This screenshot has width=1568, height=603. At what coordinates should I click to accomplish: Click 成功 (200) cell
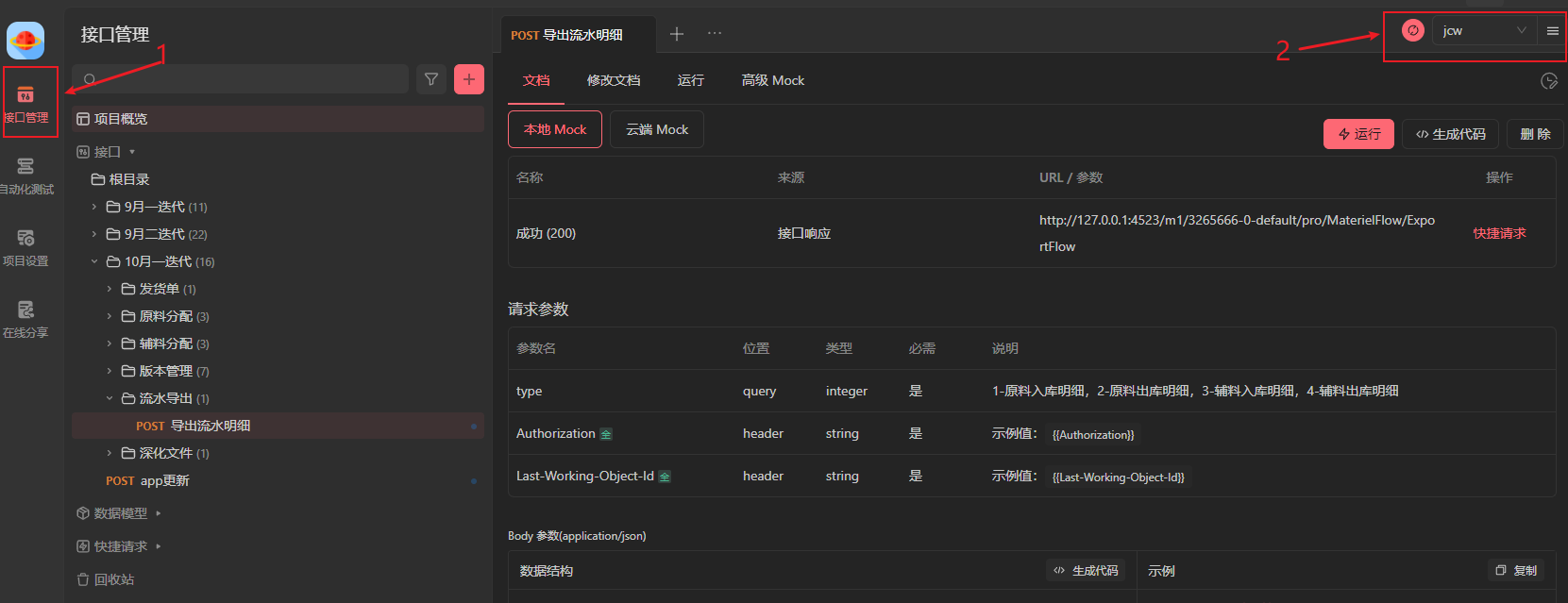click(546, 233)
